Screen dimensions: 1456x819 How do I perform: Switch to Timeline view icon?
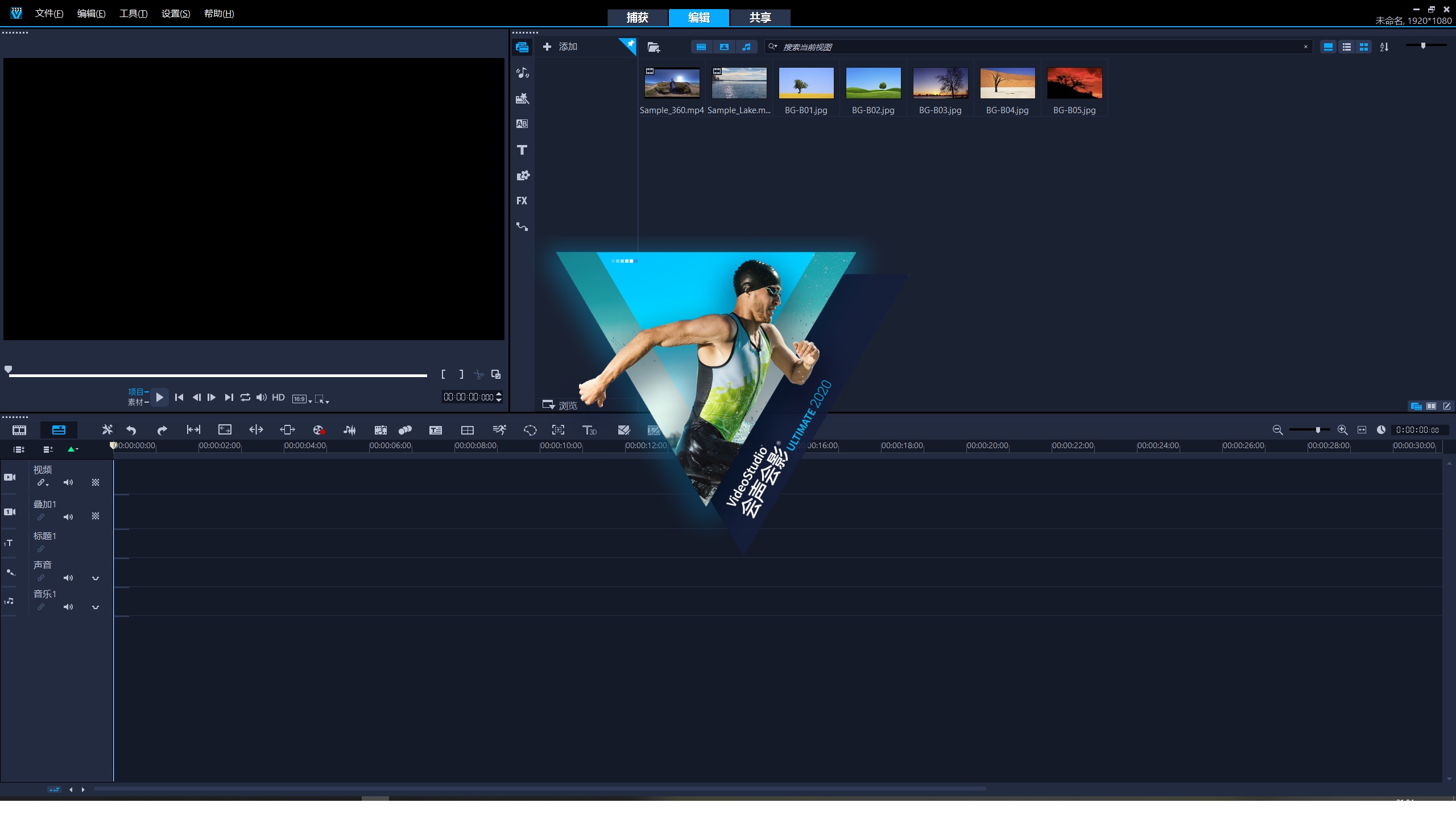[x=59, y=430]
